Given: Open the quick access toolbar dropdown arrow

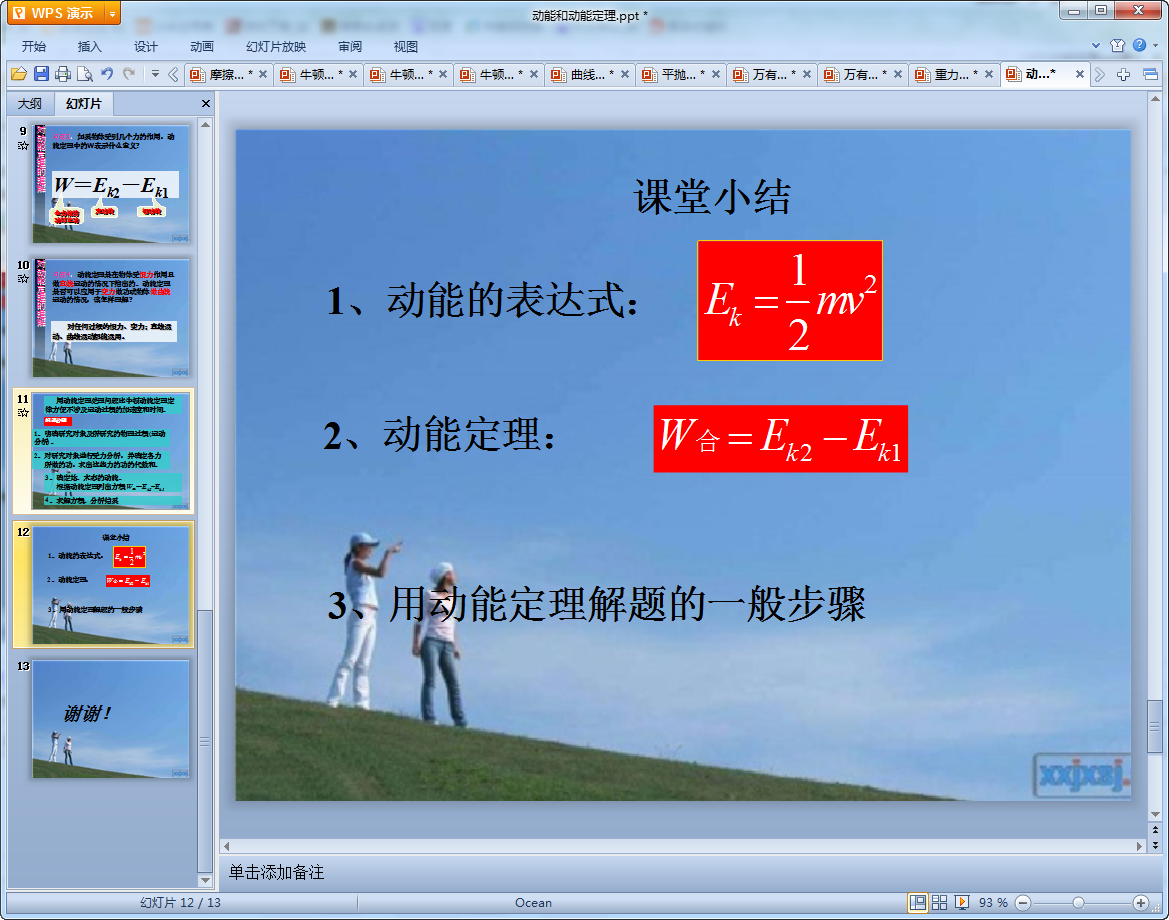Looking at the screenshot, I should tap(155, 73).
